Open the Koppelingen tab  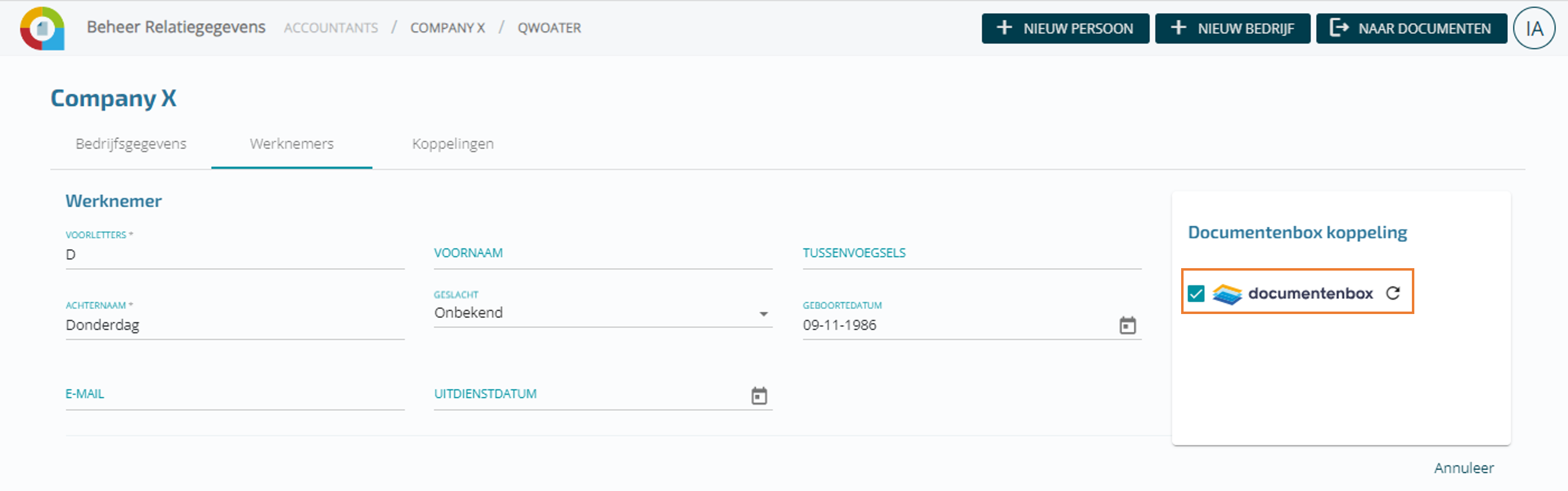point(452,144)
